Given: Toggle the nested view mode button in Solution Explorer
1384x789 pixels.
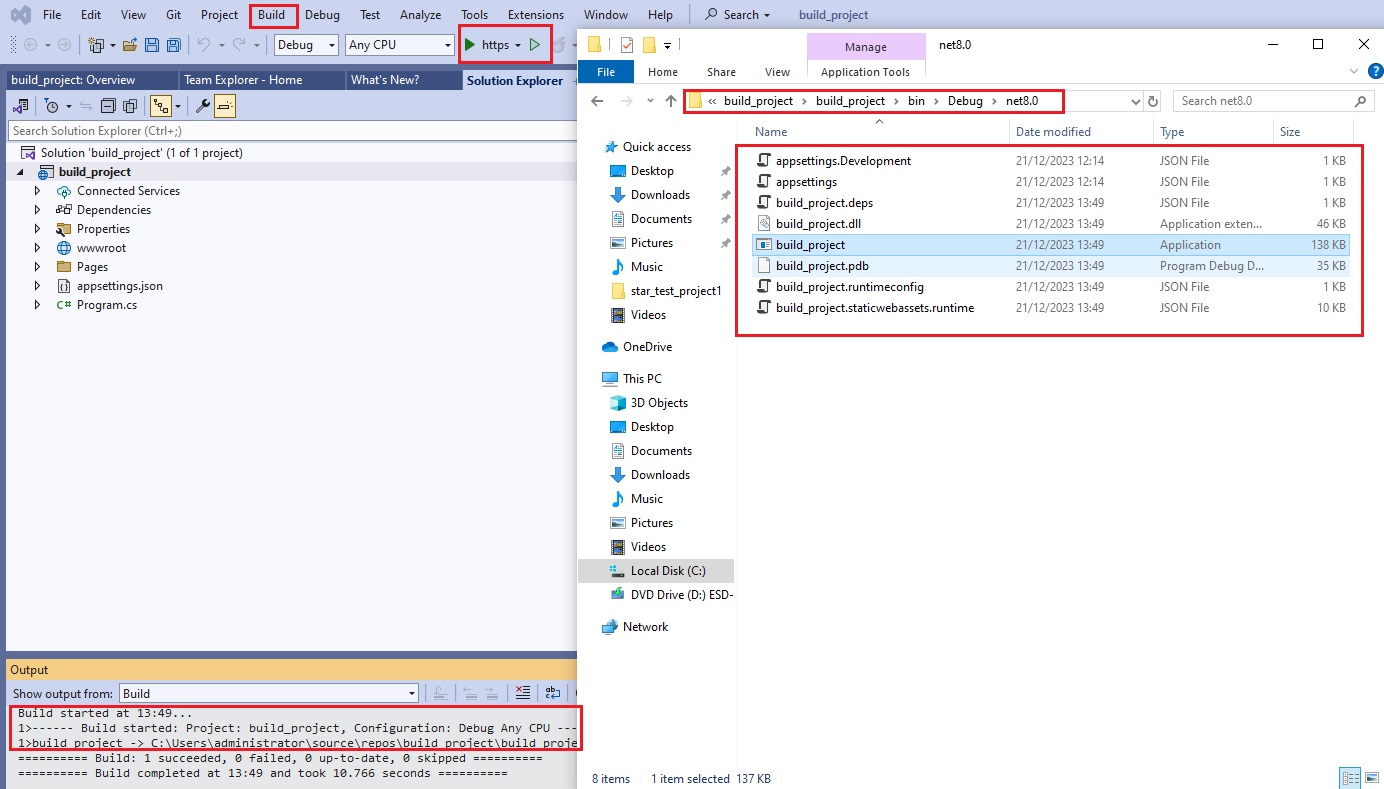Looking at the screenshot, I should click(160, 106).
